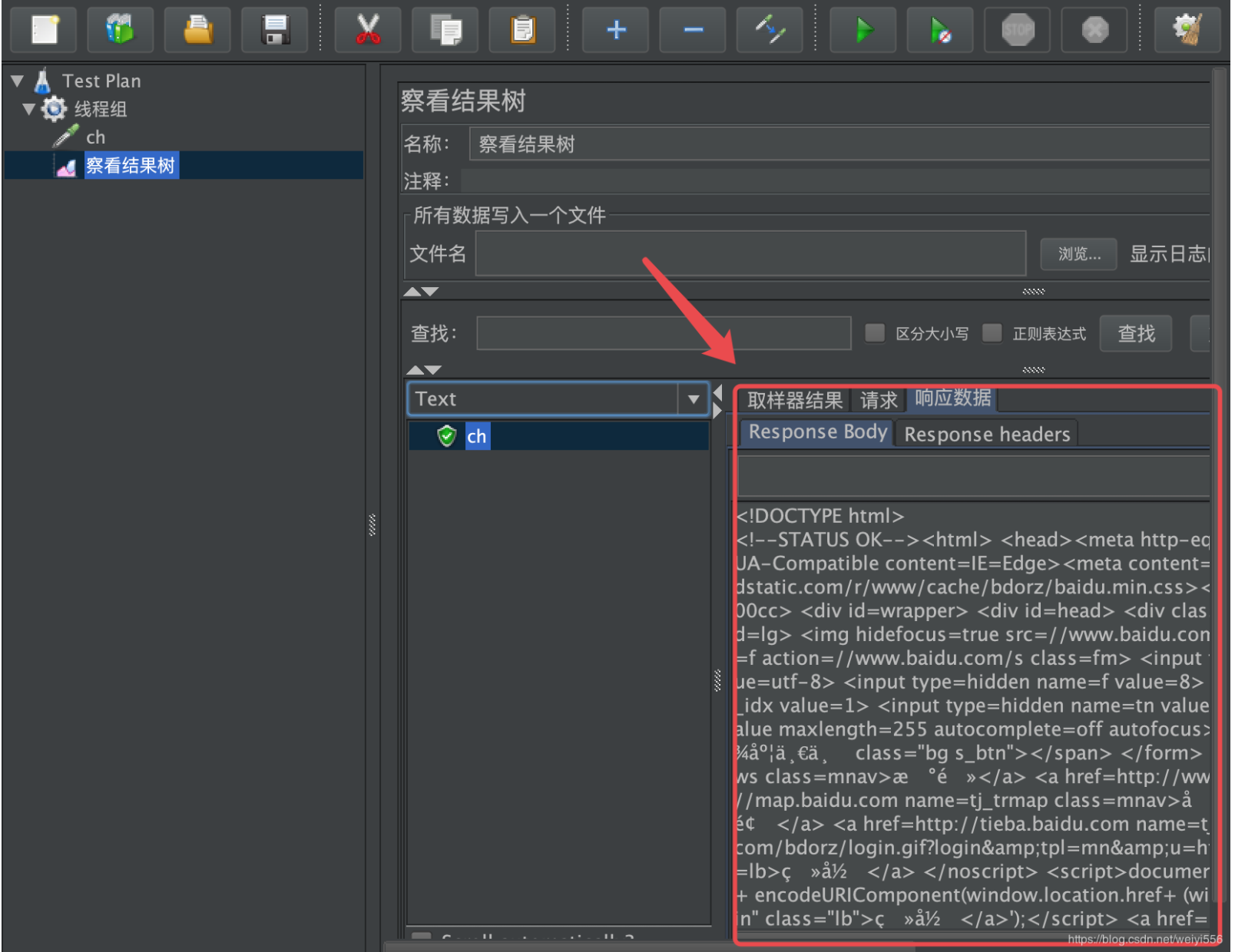Click the 查找 search text field
This screenshot has width=1235, height=952.
664,333
